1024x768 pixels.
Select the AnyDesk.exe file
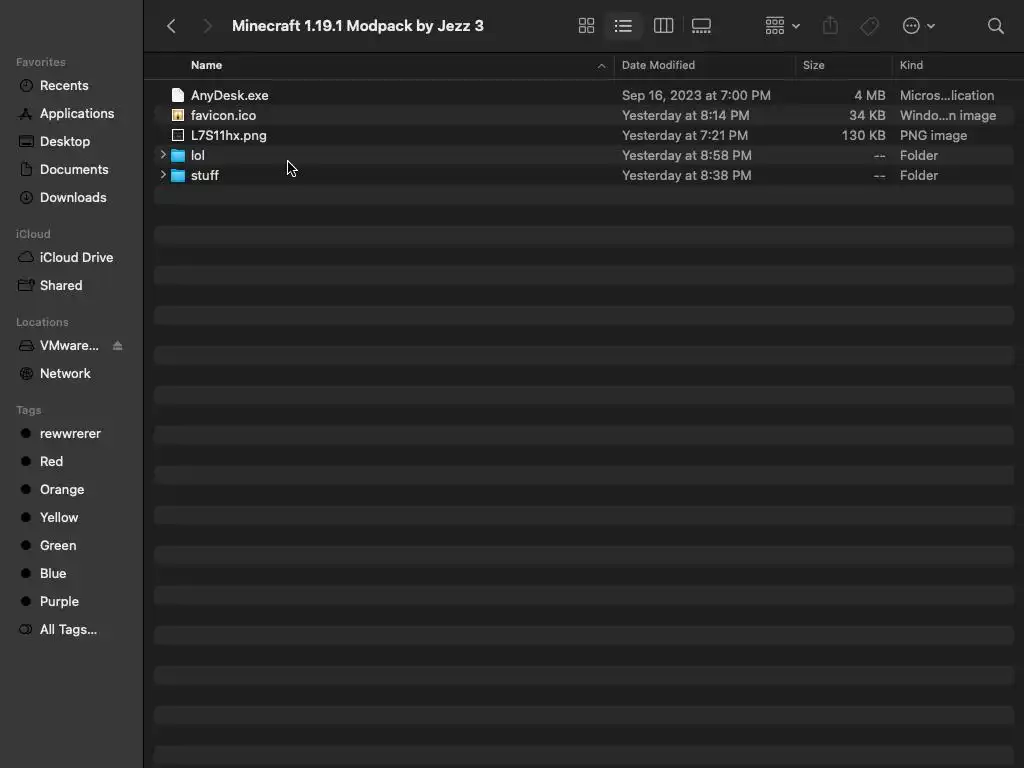coord(584,96)
